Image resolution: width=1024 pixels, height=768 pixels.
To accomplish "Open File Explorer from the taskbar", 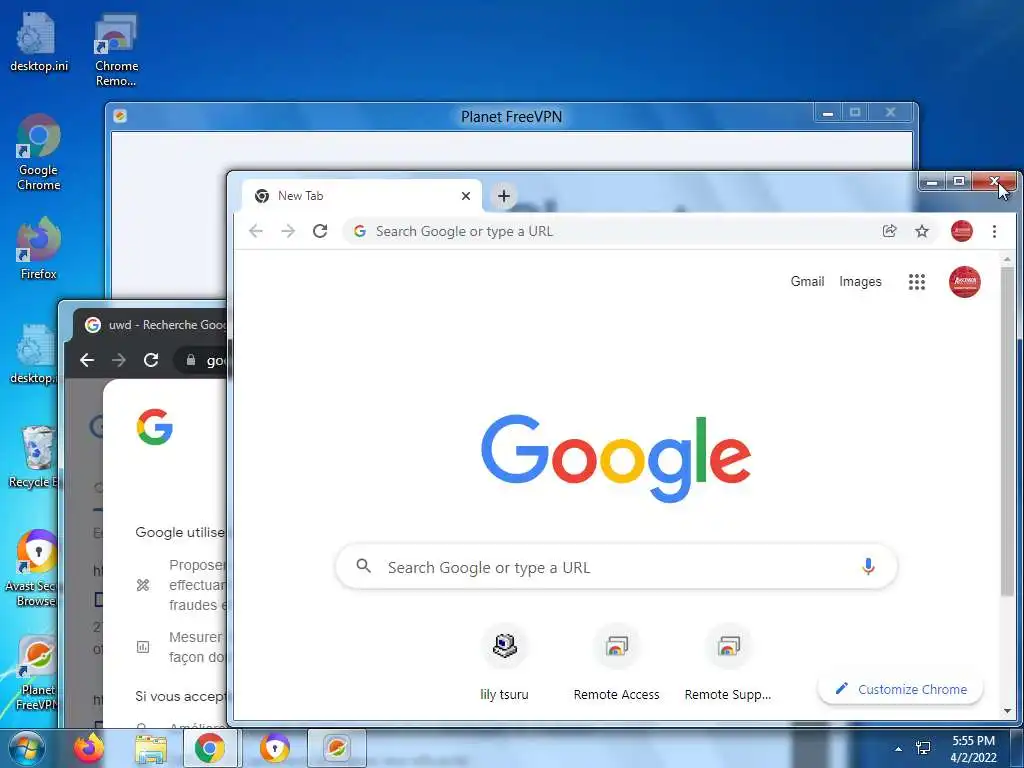I will pos(150,748).
